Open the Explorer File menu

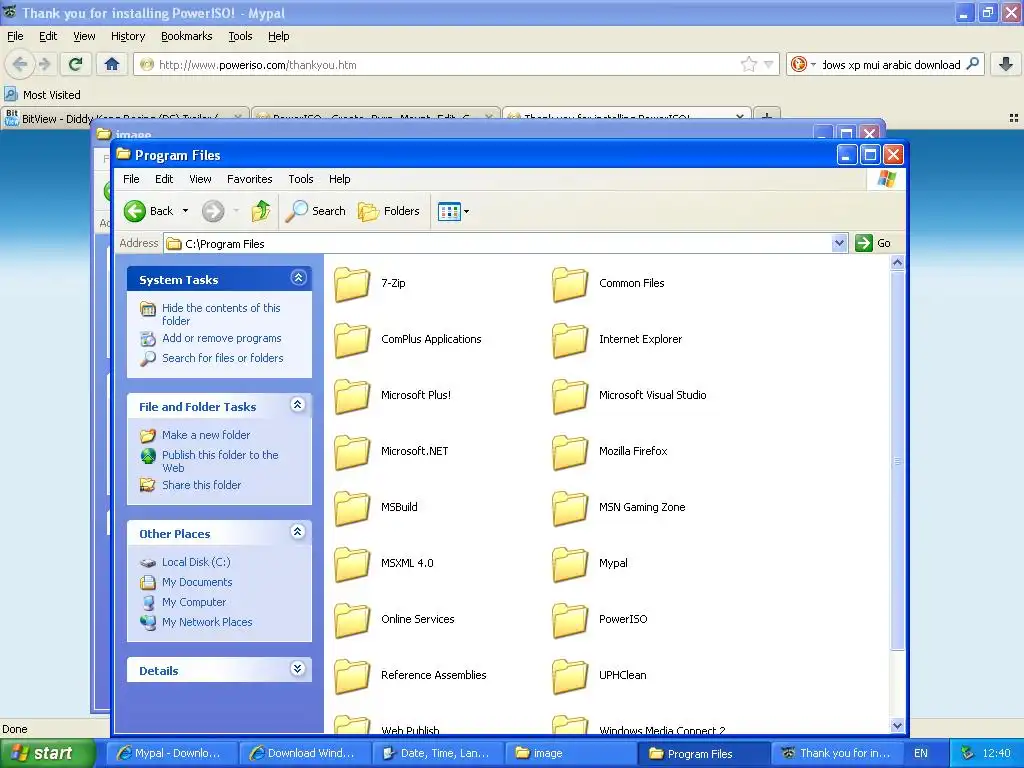pos(131,179)
